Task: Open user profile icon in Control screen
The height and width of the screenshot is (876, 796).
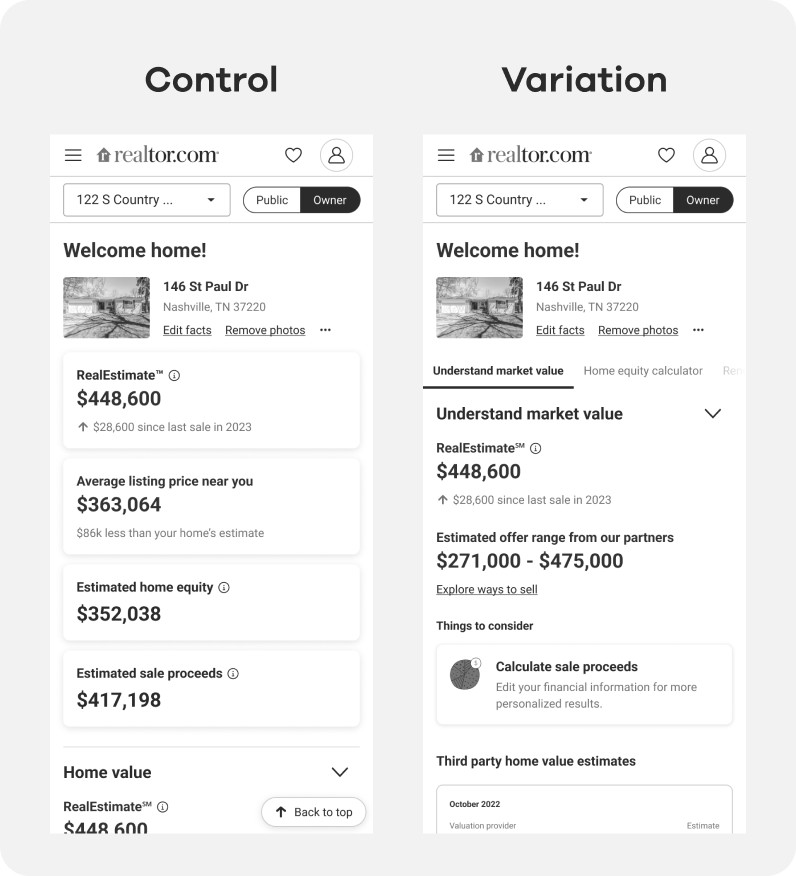Action: 336,155
